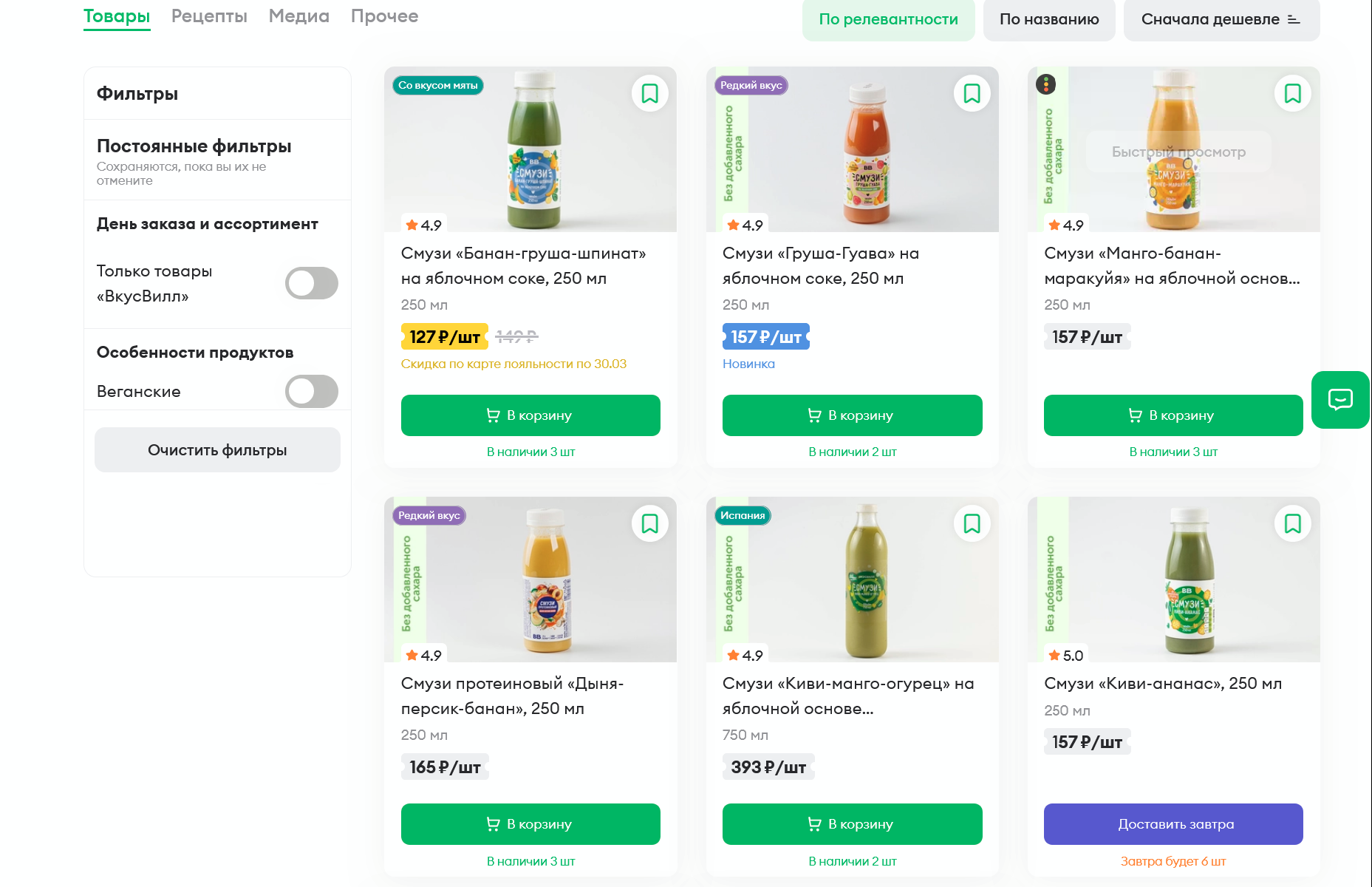Open the chat support widget
The image size is (1372, 887).
point(1340,400)
